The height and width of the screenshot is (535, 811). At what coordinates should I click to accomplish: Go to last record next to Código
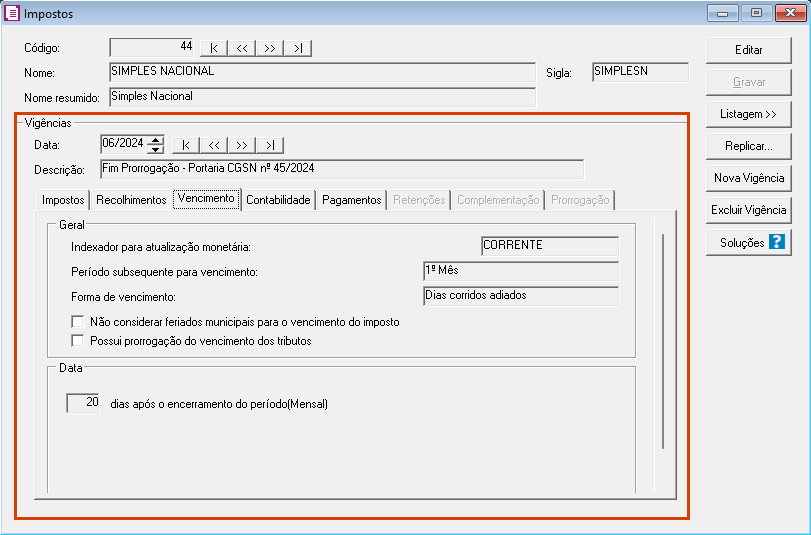pos(298,48)
